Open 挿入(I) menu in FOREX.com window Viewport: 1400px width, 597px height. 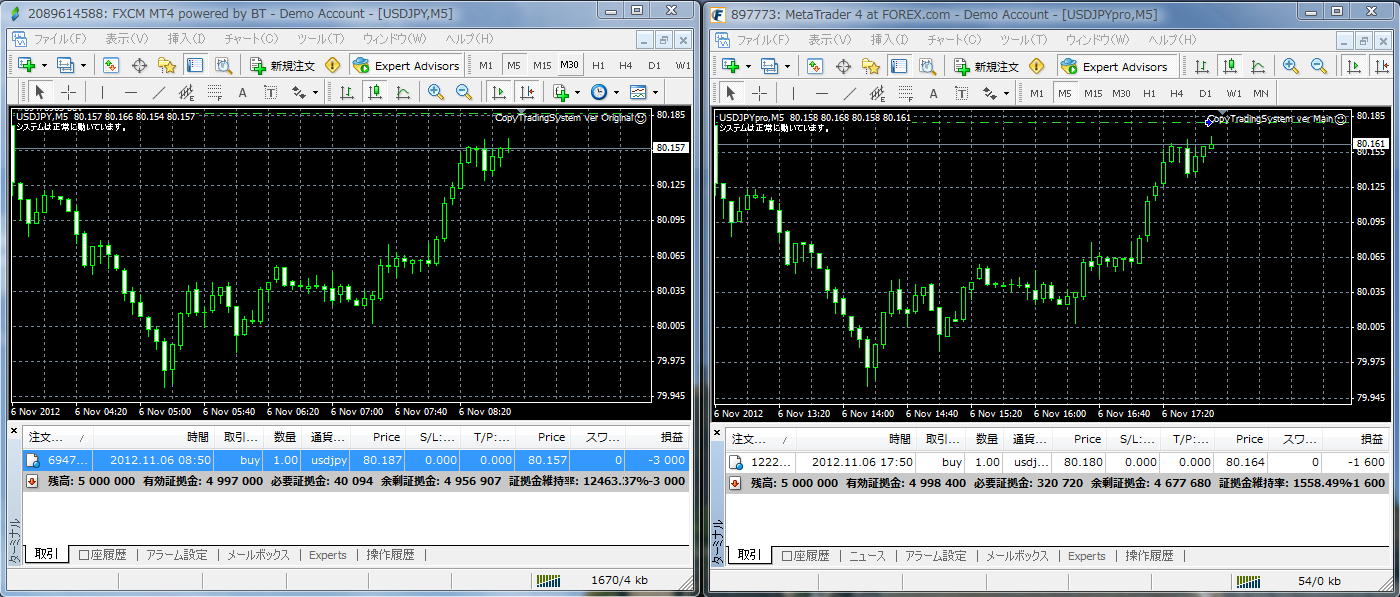pos(888,40)
